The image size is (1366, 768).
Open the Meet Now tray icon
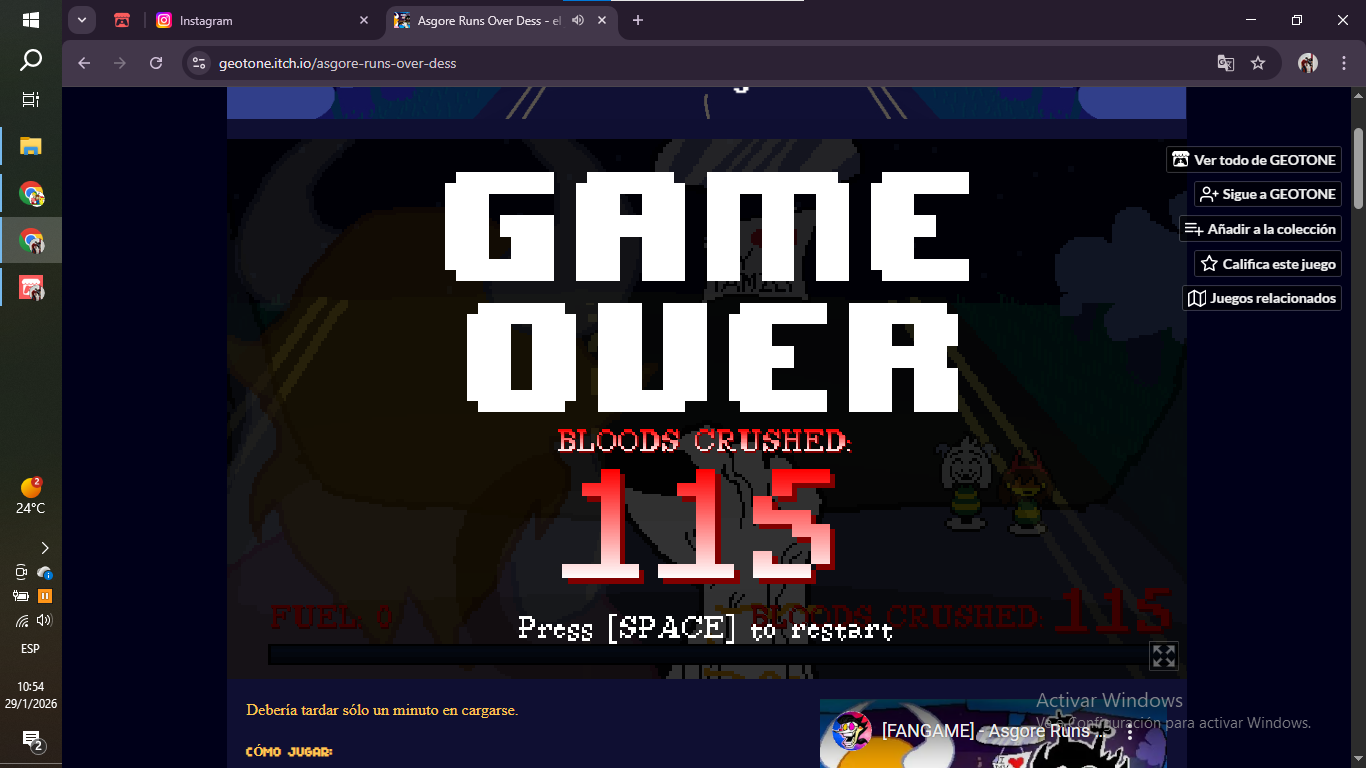21,572
